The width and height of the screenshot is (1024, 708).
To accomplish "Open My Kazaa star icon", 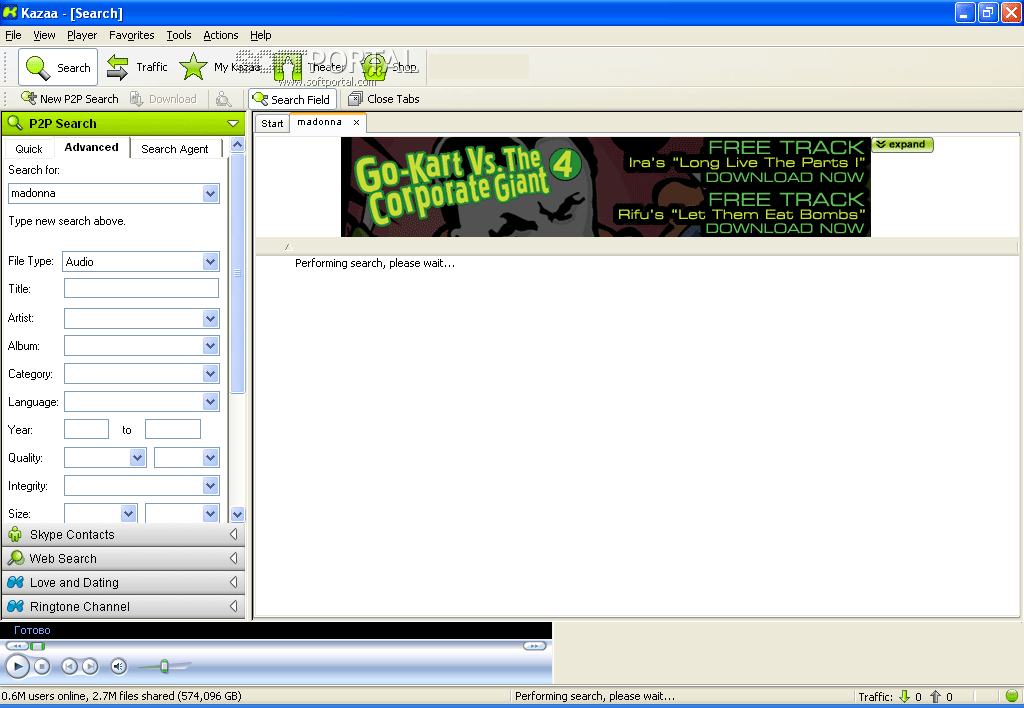I will coord(193,67).
